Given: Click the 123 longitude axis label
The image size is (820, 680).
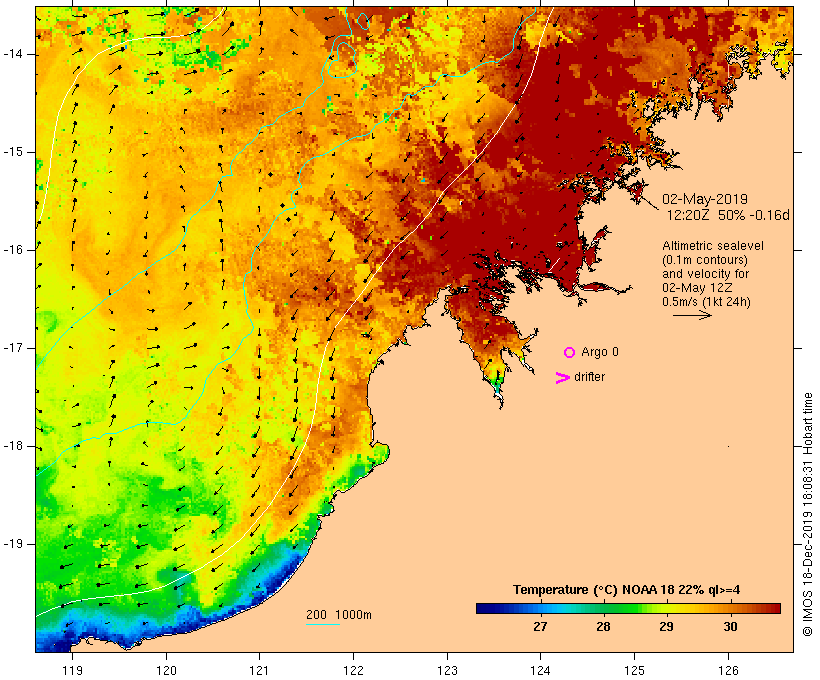Looking at the screenshot, I should 447,670.
